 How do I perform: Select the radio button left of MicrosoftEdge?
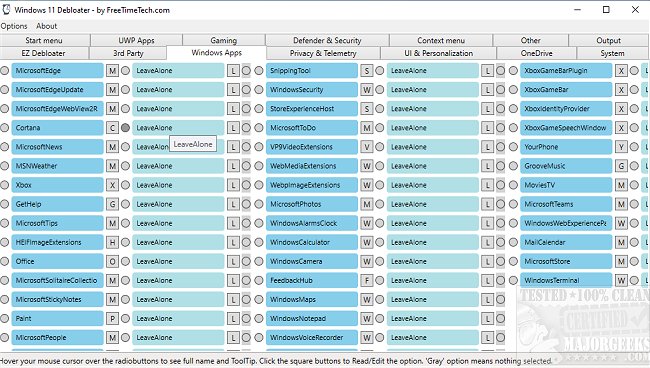5,70
